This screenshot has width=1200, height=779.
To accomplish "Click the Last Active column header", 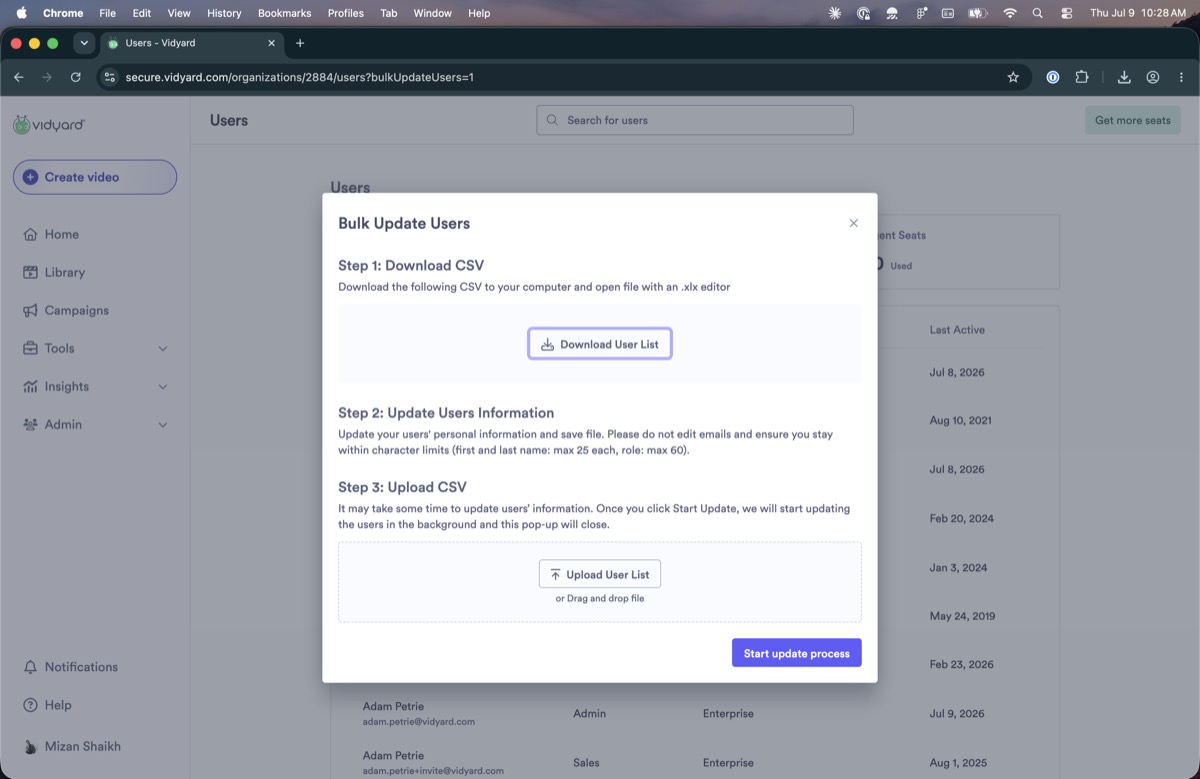I will pyautogui.click(x=957, y=330).
